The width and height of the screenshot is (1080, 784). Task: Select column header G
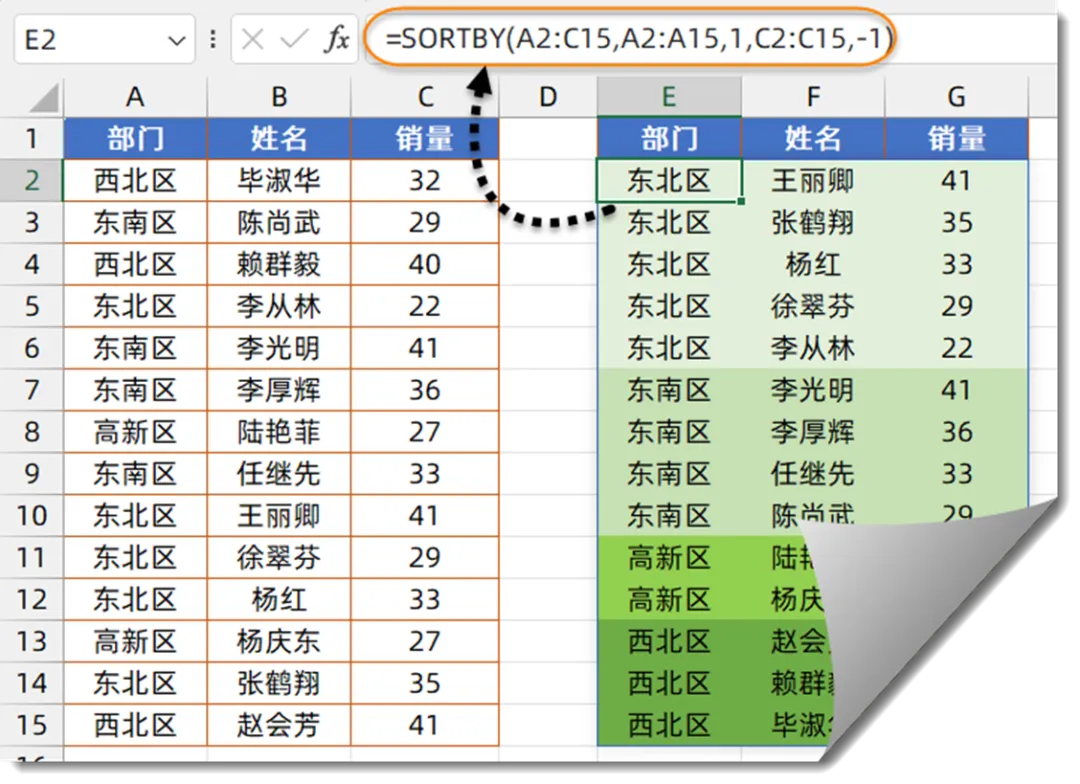[x=955, y=96]
